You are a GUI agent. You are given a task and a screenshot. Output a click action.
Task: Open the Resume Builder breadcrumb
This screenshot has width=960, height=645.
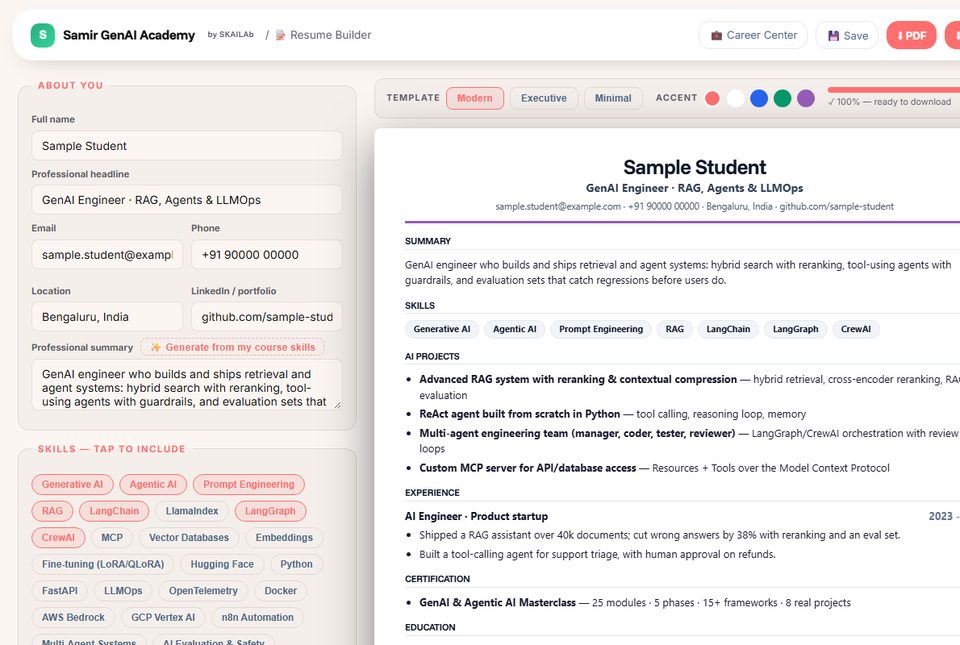pos(324,35)
